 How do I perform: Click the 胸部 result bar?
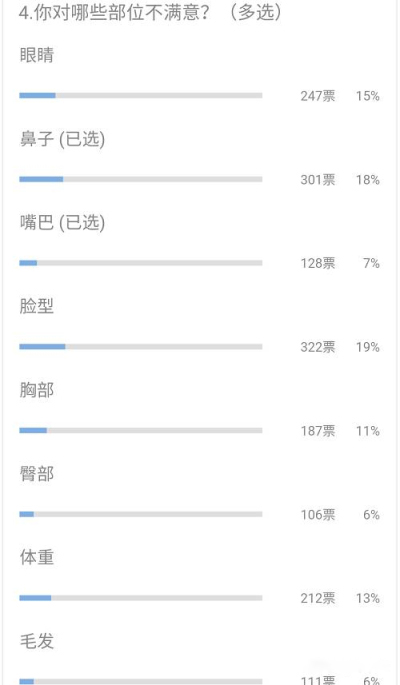click(x=141, y=430)
